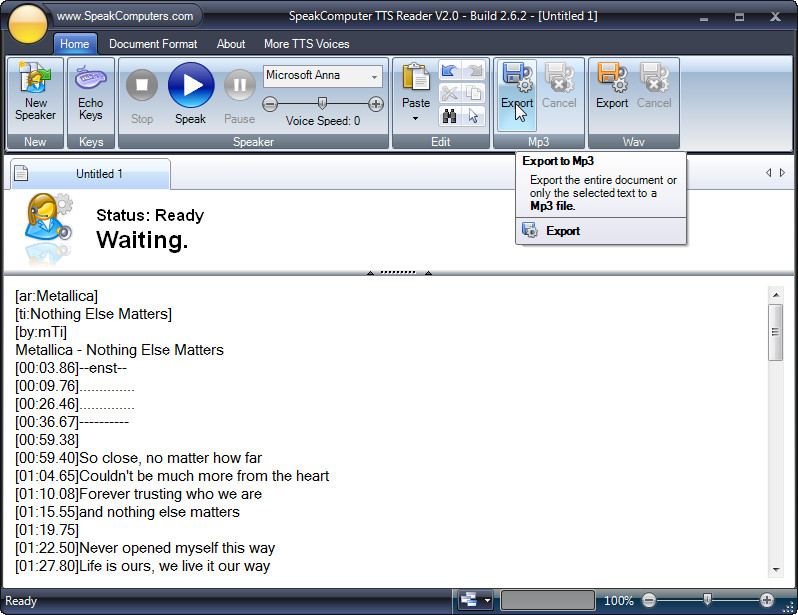Open the orange orb application menu

pos(27,23)
